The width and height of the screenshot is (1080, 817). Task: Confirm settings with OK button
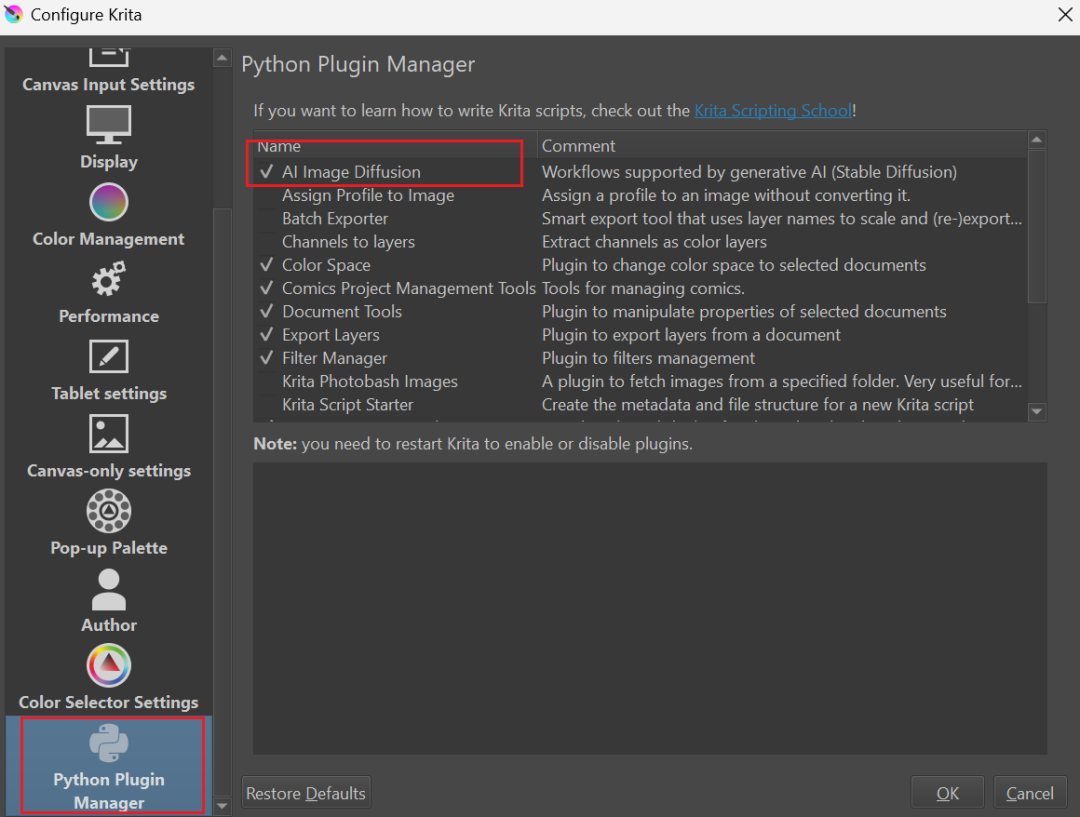click(947, 793)
